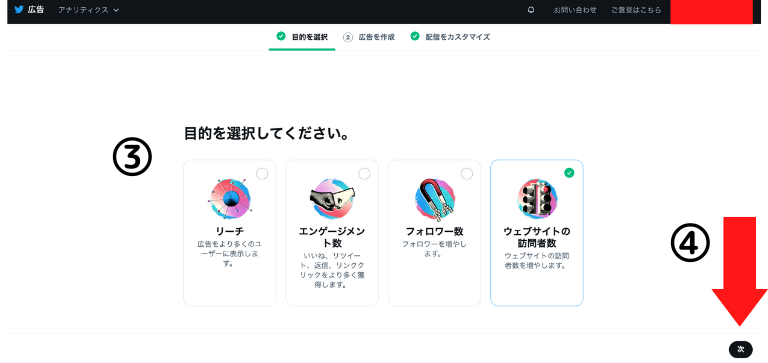The width and height of the screenshot is (768, 363).
Task: Click the フォロワー数 card title
Action: [434, 232]
